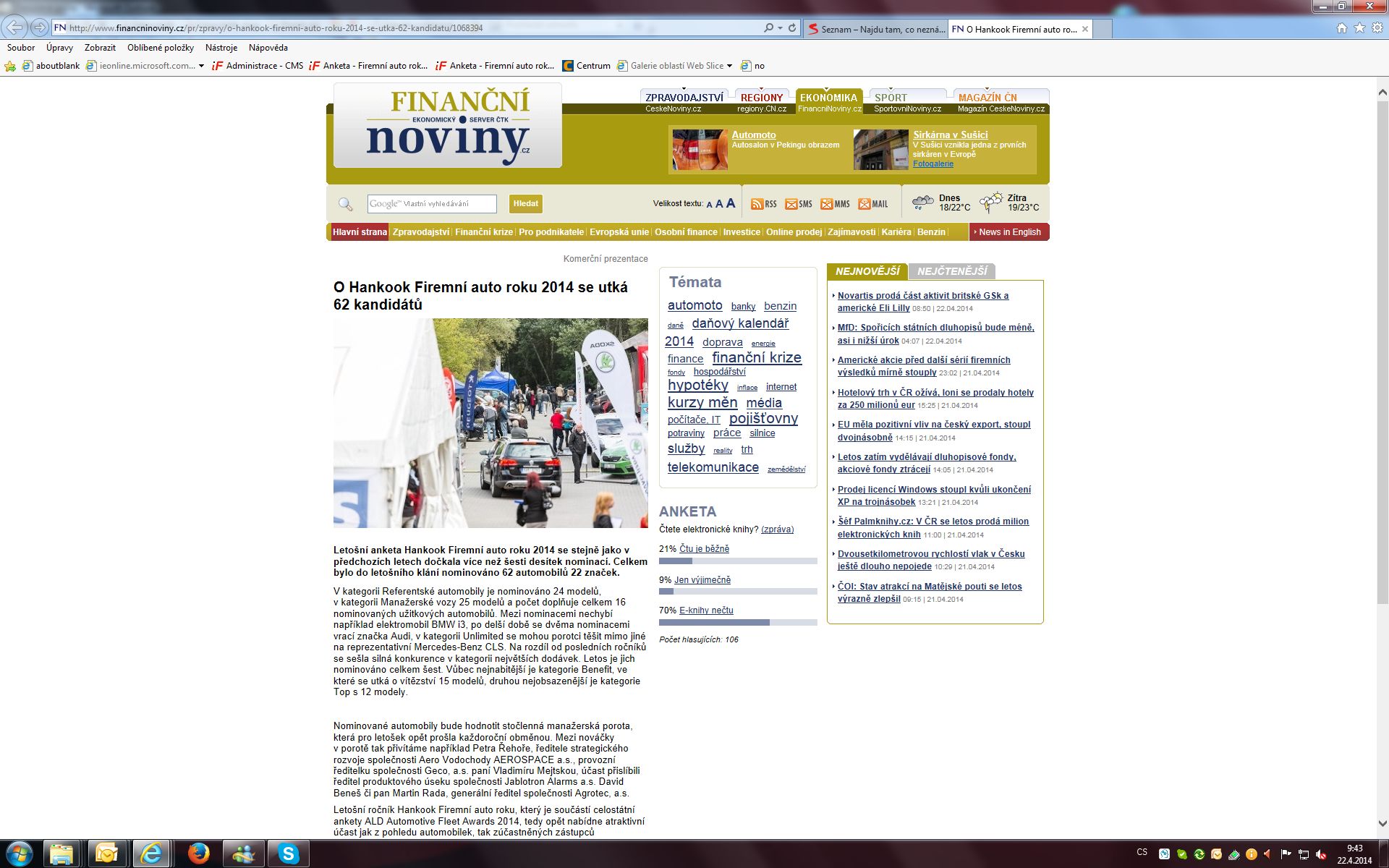Image resolution: width=1389 pixels, height=868 pixels.
Task: Open browser Tools gear icon
Action: coord(1377,28)
